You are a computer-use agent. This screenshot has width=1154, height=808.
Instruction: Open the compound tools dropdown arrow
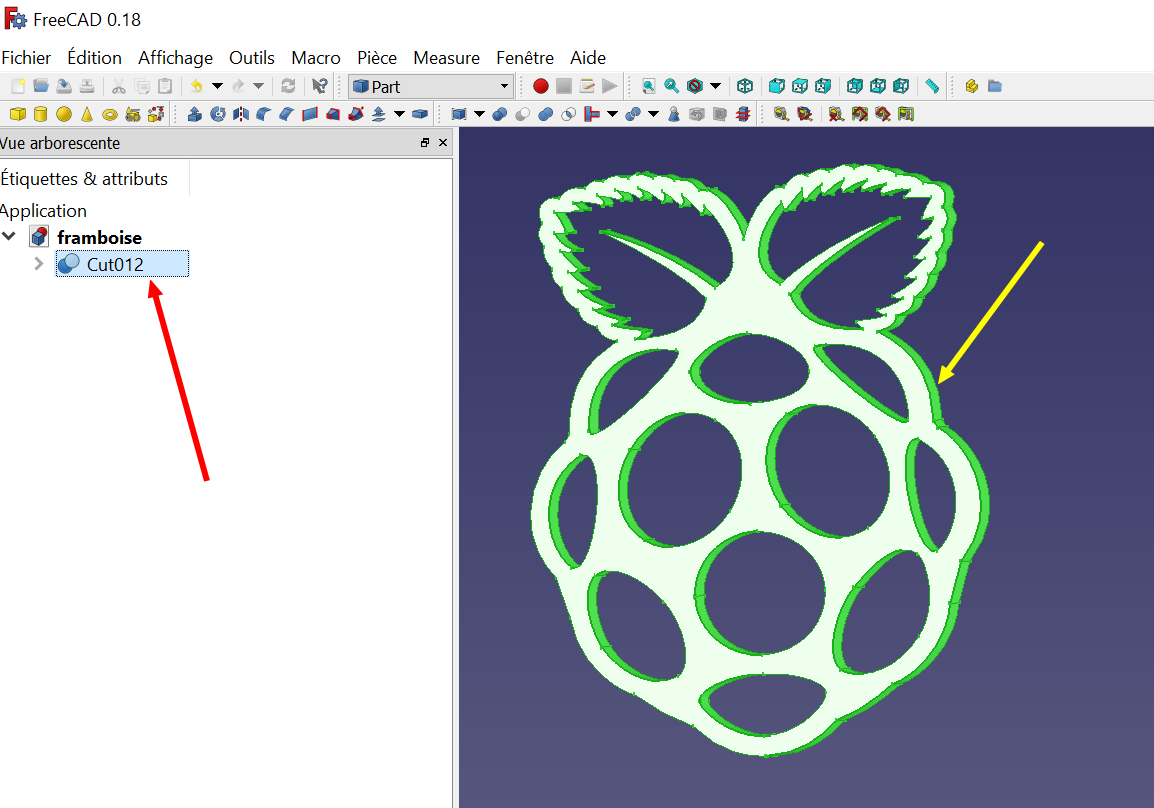(x=480, y=114)
